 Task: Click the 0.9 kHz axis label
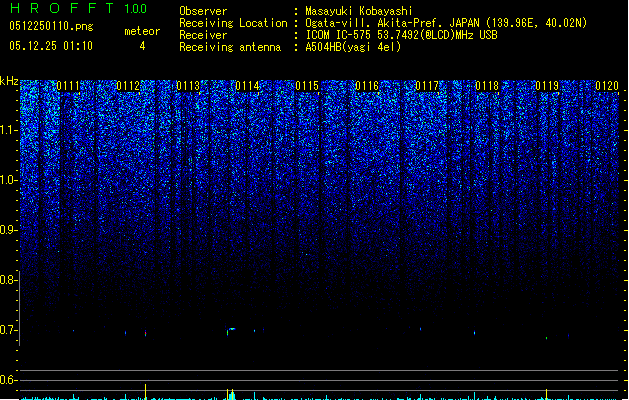(x=8, y=230)
